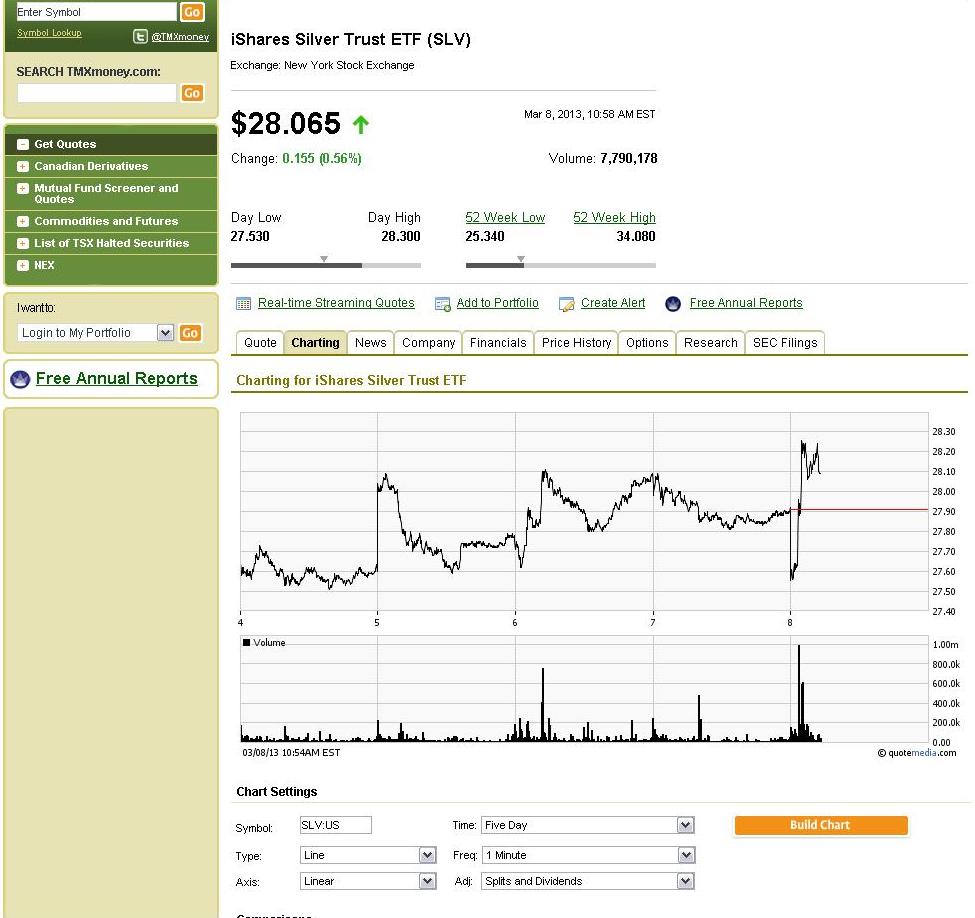Image resolution: width=975 pixels, height=918 pixels.
Task: Click the Volume bar chart area
Action: pyautogui.click(x=585, y=689)
